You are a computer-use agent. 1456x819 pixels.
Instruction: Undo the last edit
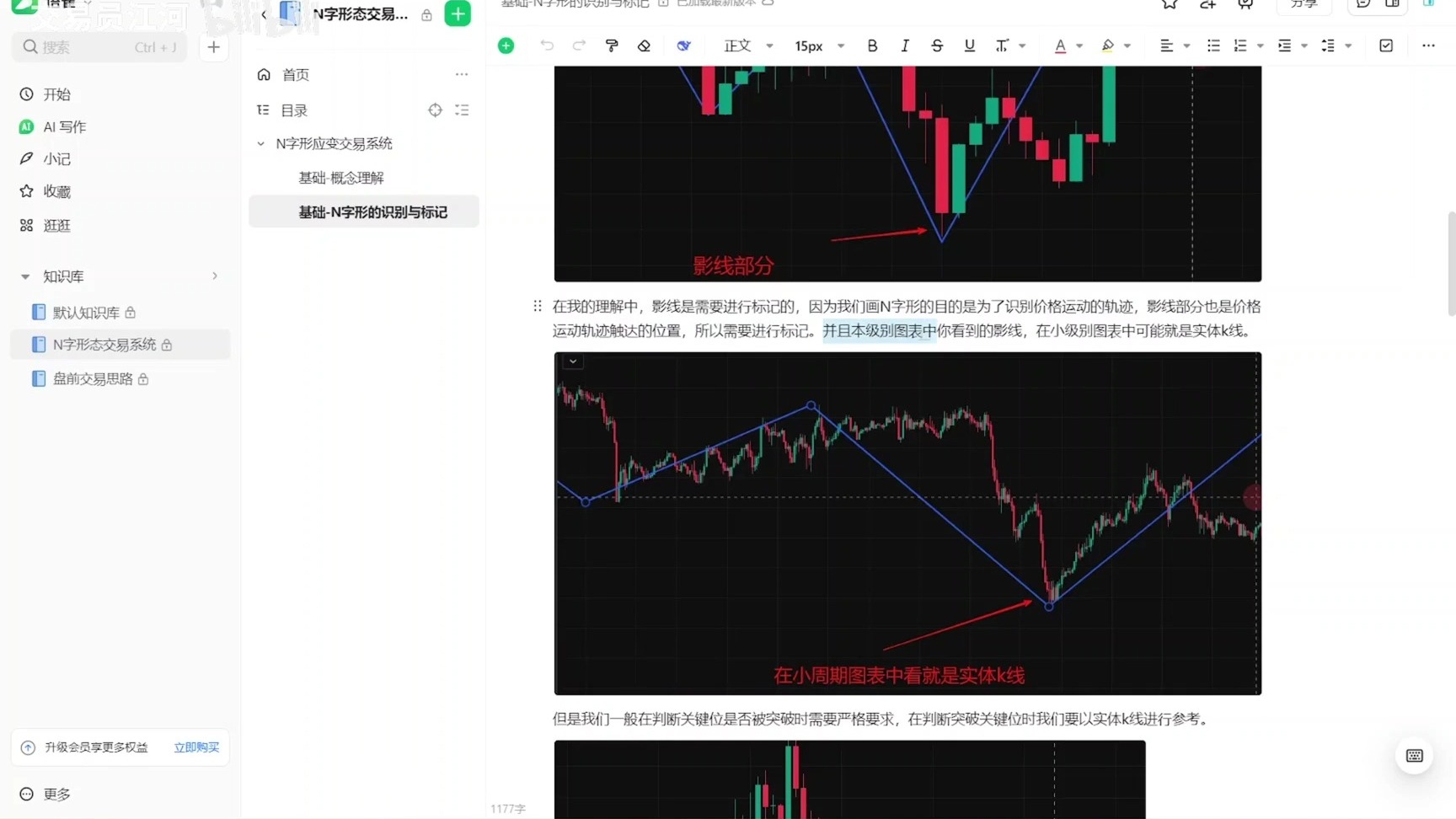coord(547,45)
